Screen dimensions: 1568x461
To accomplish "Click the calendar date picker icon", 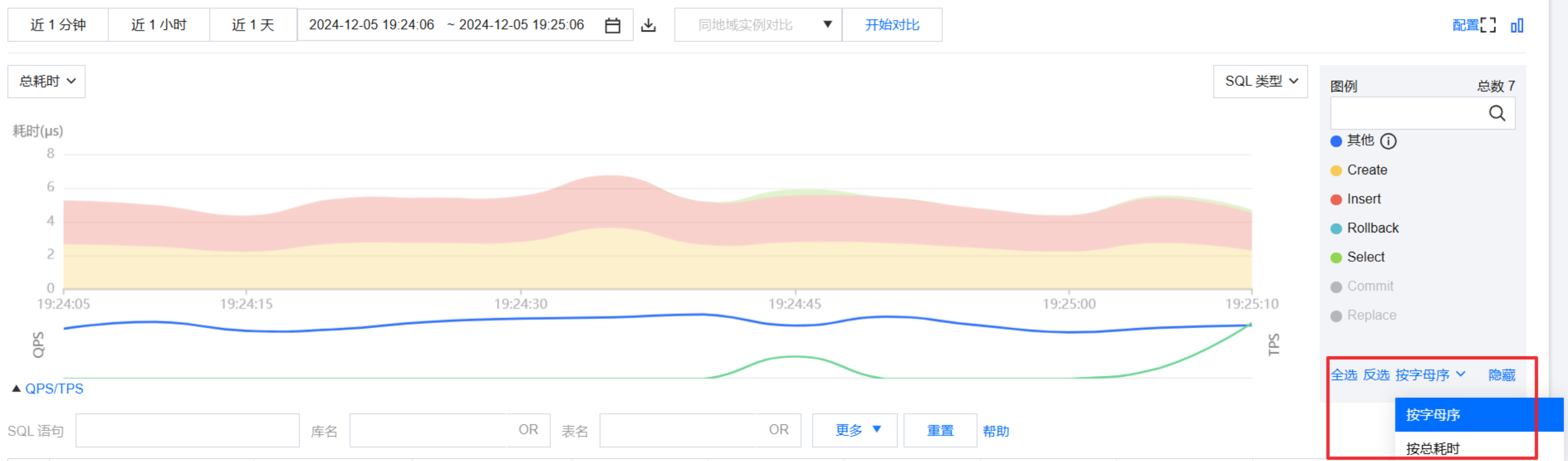I will 612,25.
